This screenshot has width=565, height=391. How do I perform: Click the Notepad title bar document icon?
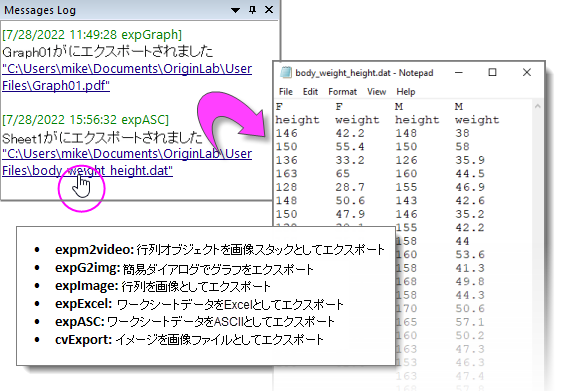(x=286, y=72)
